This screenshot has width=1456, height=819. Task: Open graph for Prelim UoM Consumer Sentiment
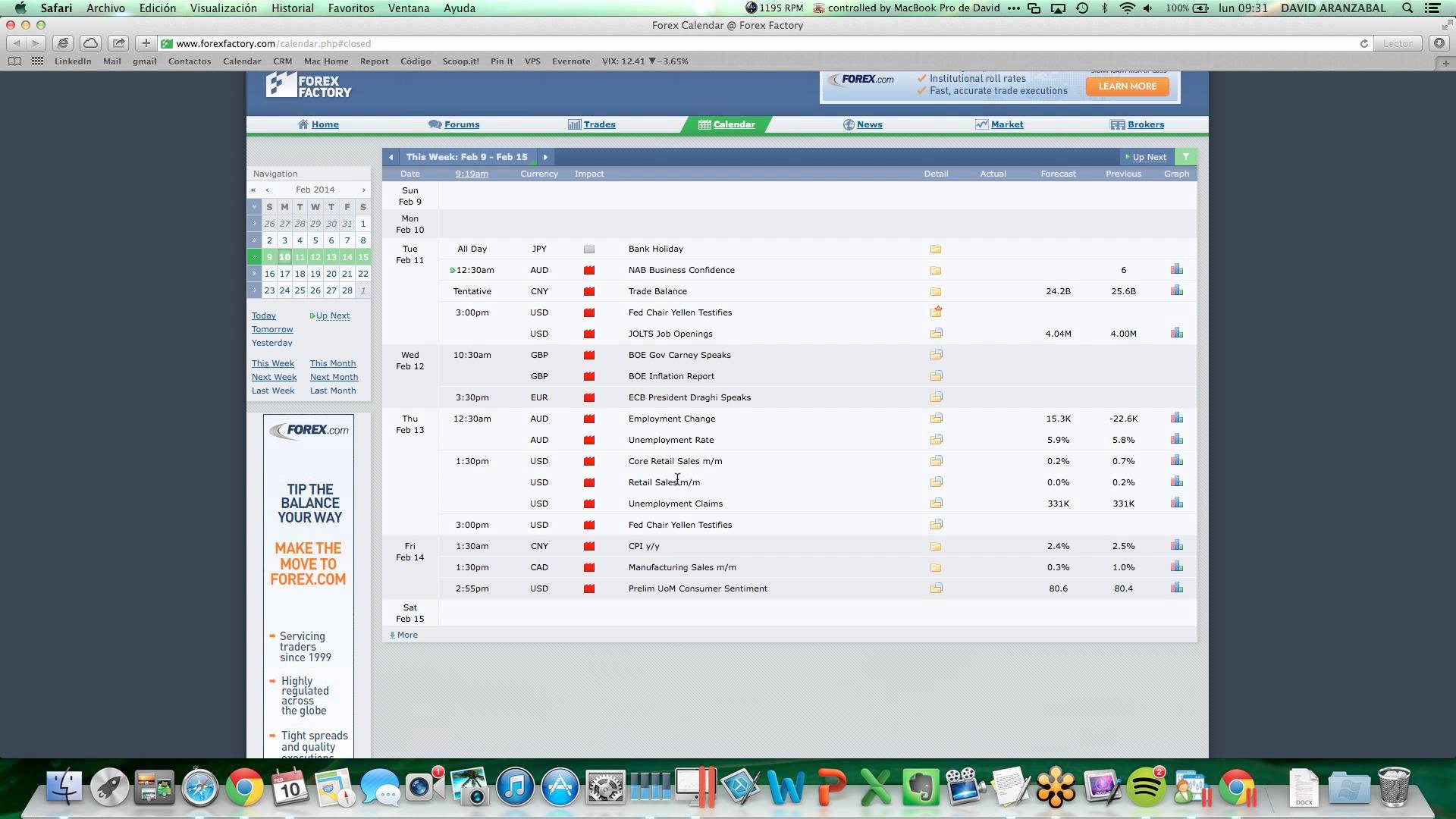click(1176, 588)
